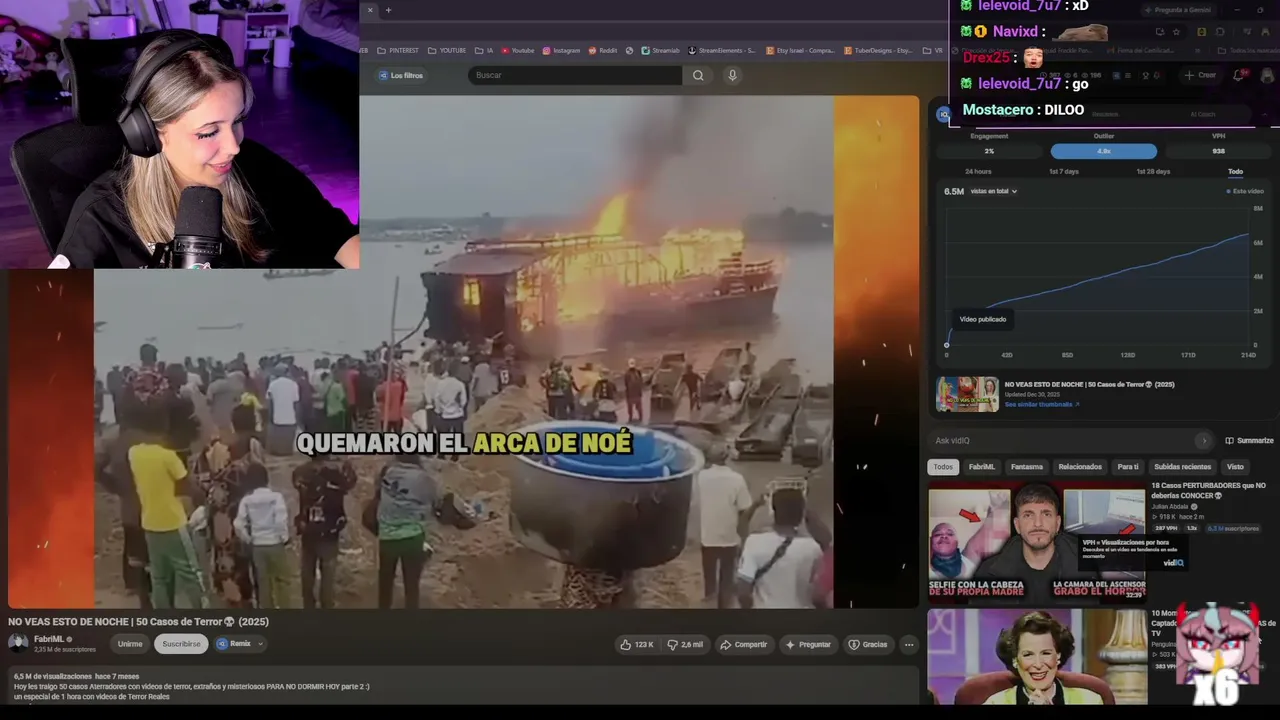Viewport: 1280px width, 720px height.
Task: Open a new browser tab
Action: click(388, 10)
